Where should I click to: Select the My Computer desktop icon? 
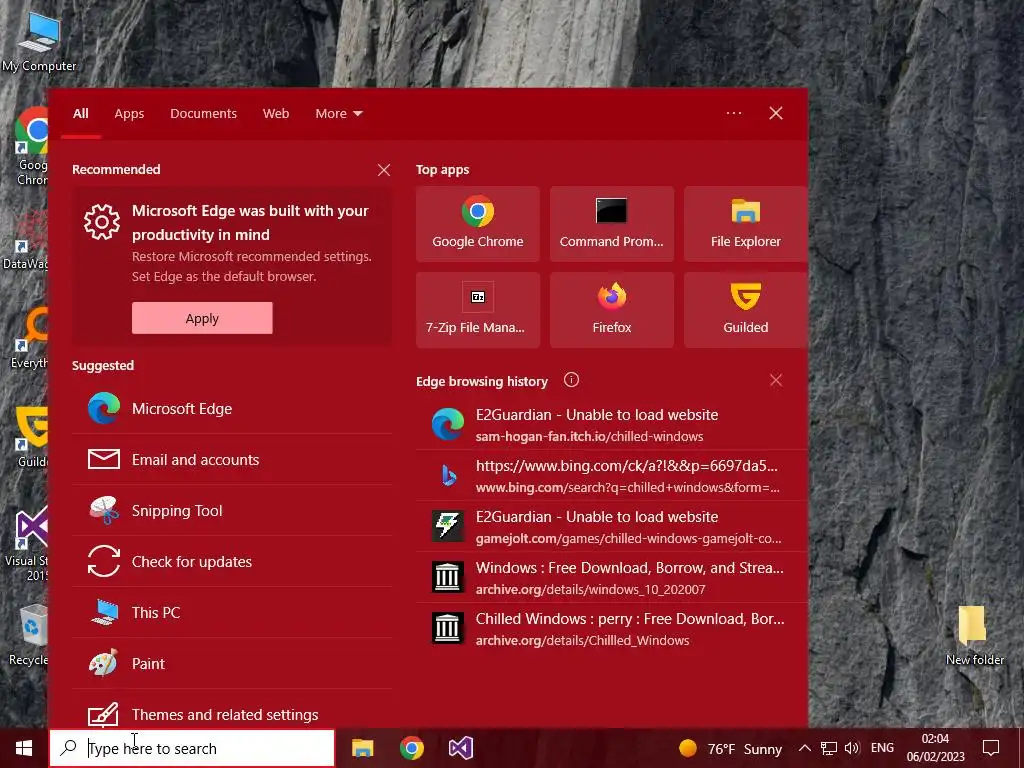tap(39, 40)
